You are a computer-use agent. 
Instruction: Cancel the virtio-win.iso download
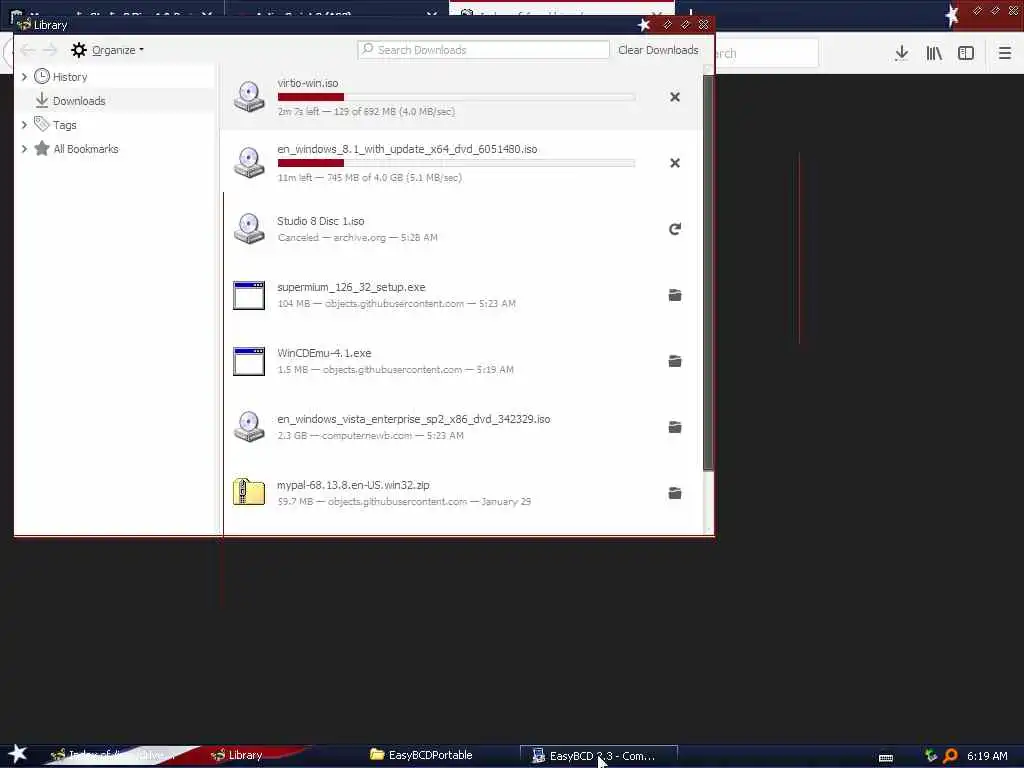coord(675,97)
